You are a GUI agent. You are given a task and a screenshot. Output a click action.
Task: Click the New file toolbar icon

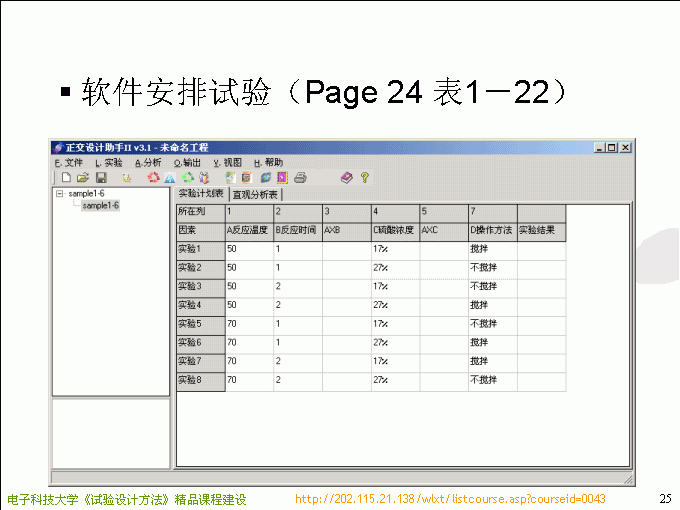click(x=66, y=178)
